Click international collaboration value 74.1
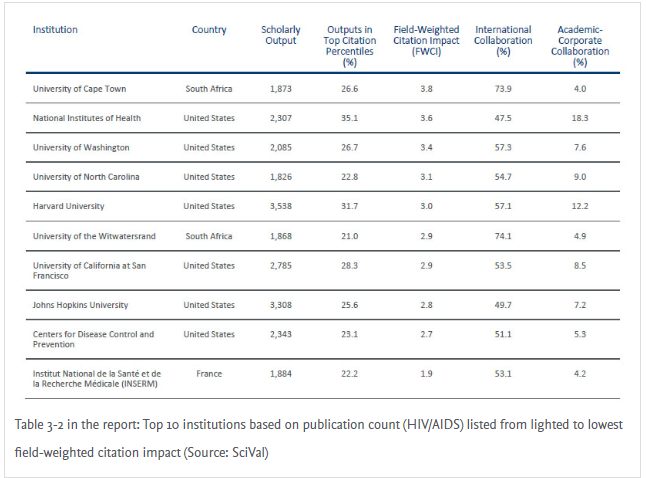647x478 pixels. [503, 236]
